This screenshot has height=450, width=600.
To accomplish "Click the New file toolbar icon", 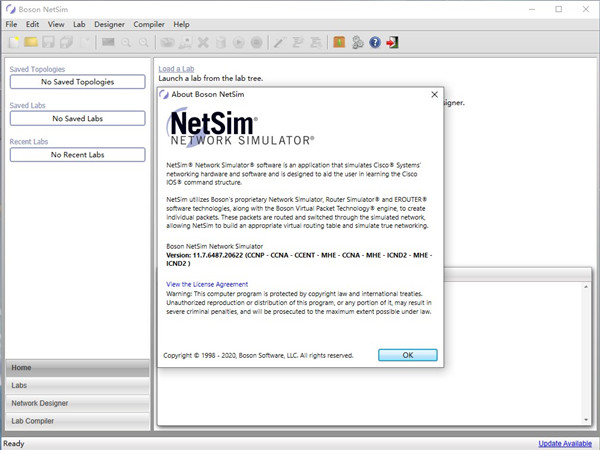I will tap(14, 42).
